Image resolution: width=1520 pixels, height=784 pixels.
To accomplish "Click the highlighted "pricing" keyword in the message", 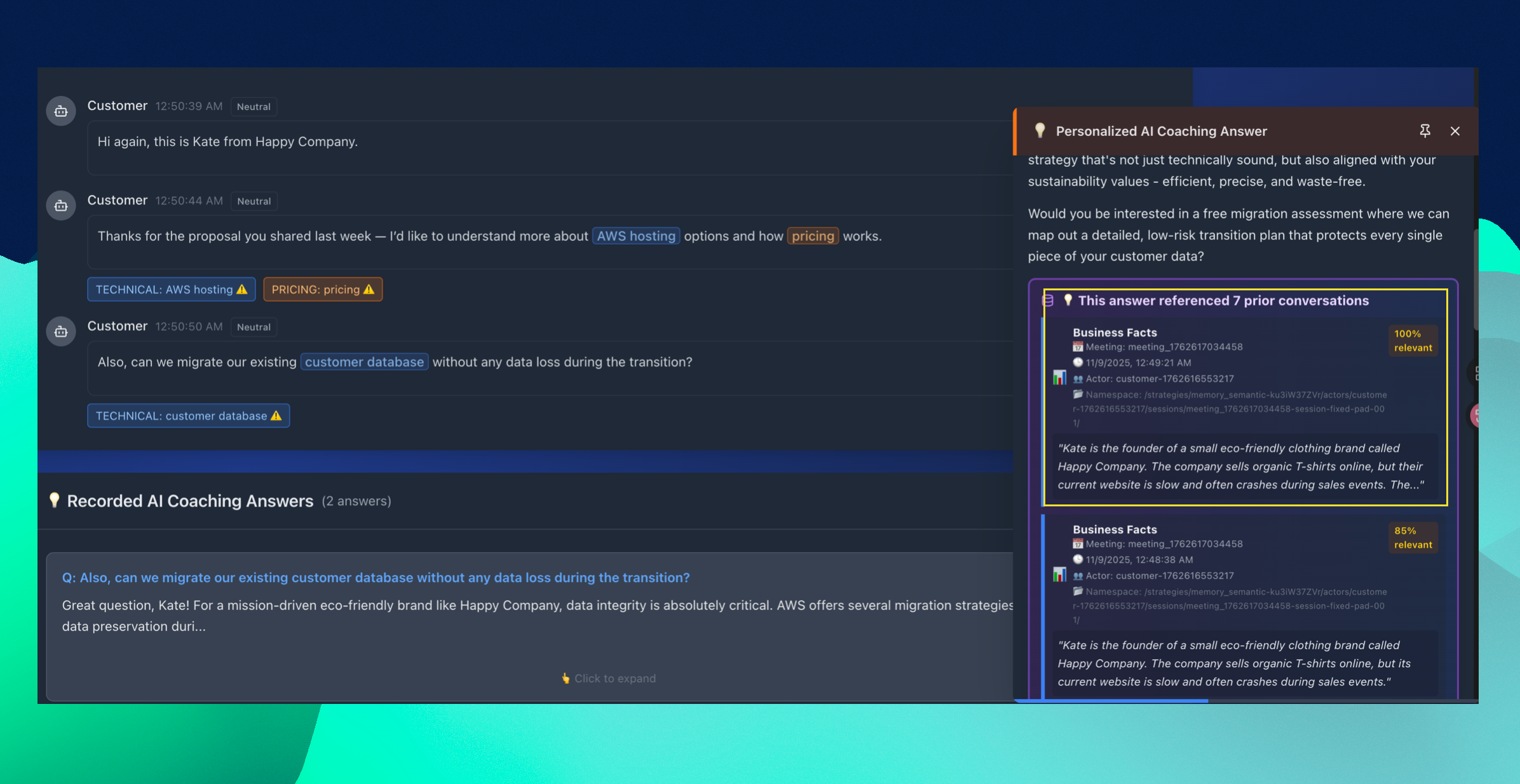I will (812, 236).
